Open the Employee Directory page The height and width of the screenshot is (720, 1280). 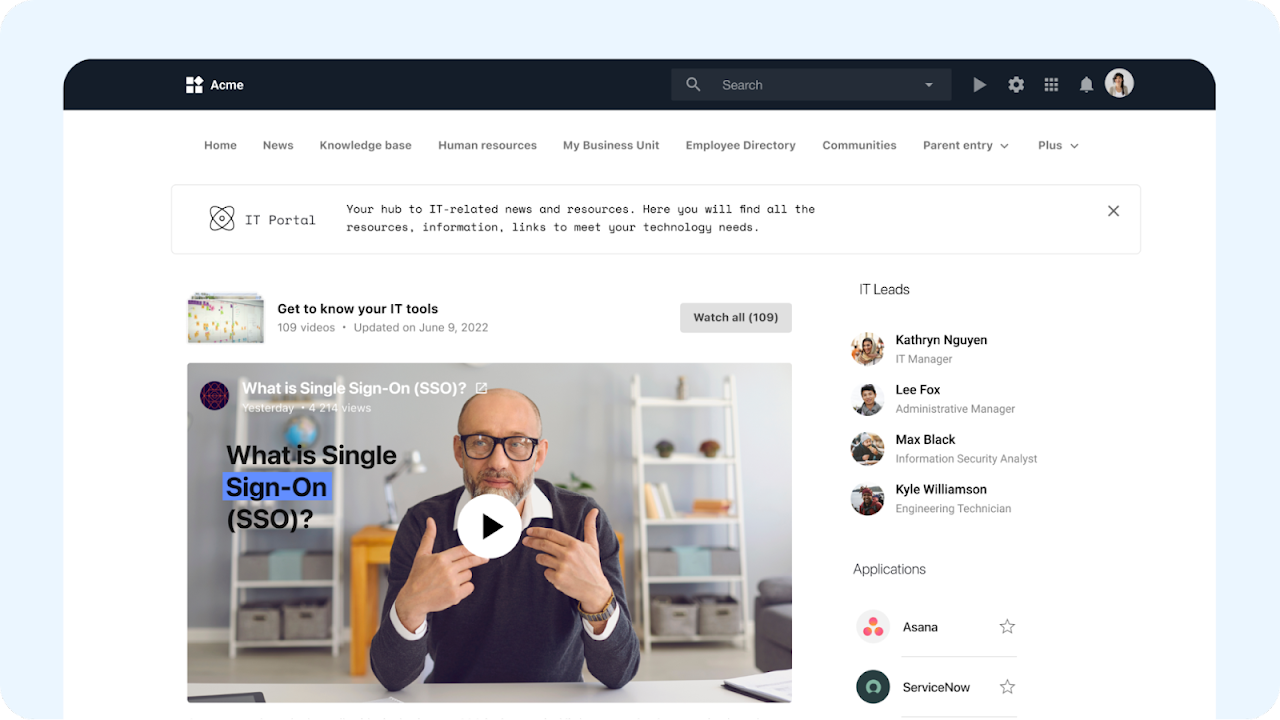tap(740, 146)
